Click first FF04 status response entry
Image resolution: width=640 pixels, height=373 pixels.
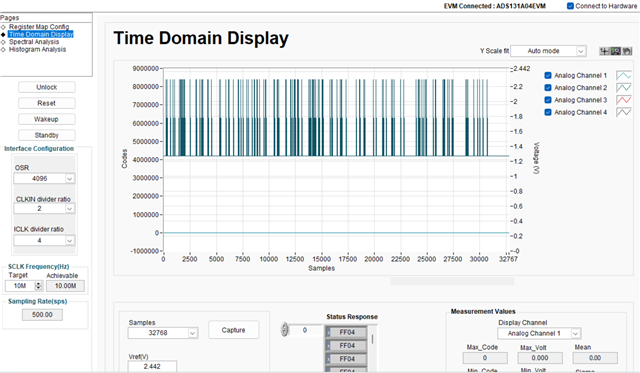coord(347,332)
